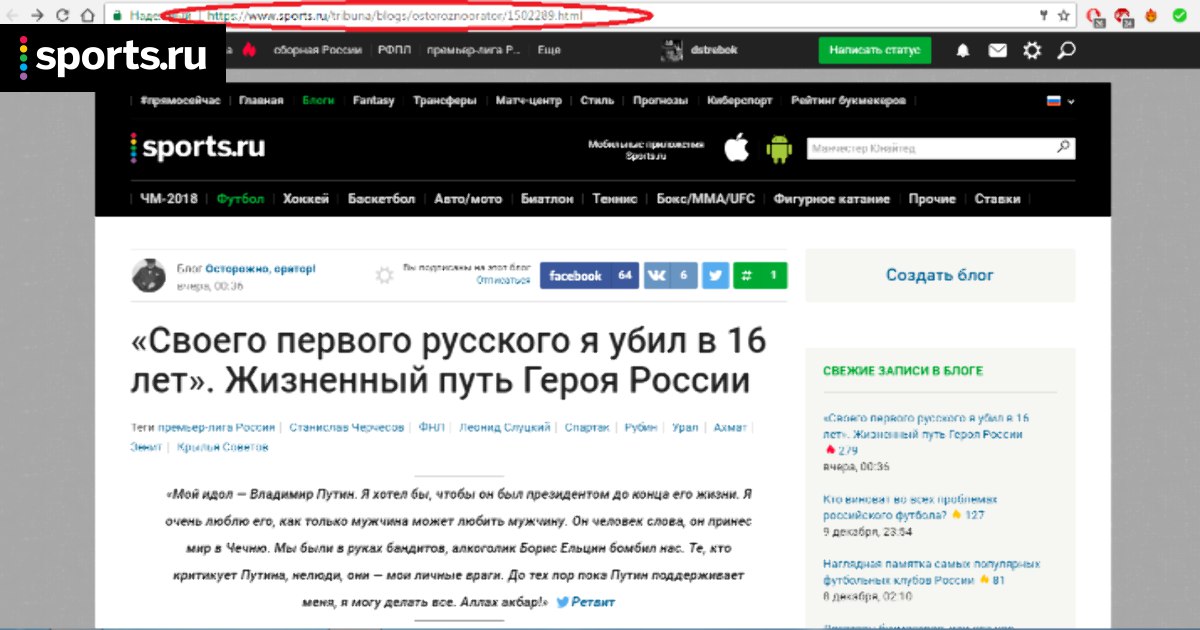Screen dimensions: 1200x630
Task: Open sidebar post Кто виновет во всех проблемах
Action: point(911,506)
